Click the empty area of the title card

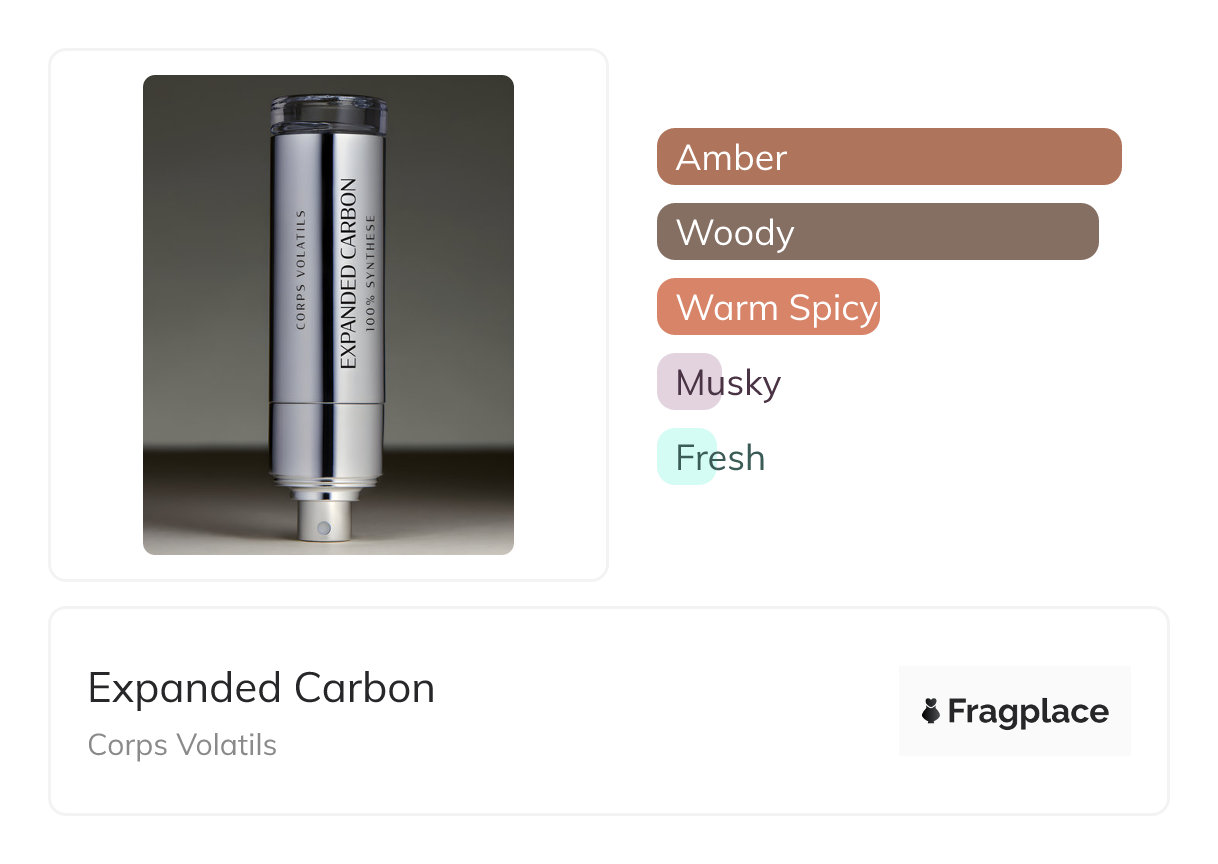650,712
